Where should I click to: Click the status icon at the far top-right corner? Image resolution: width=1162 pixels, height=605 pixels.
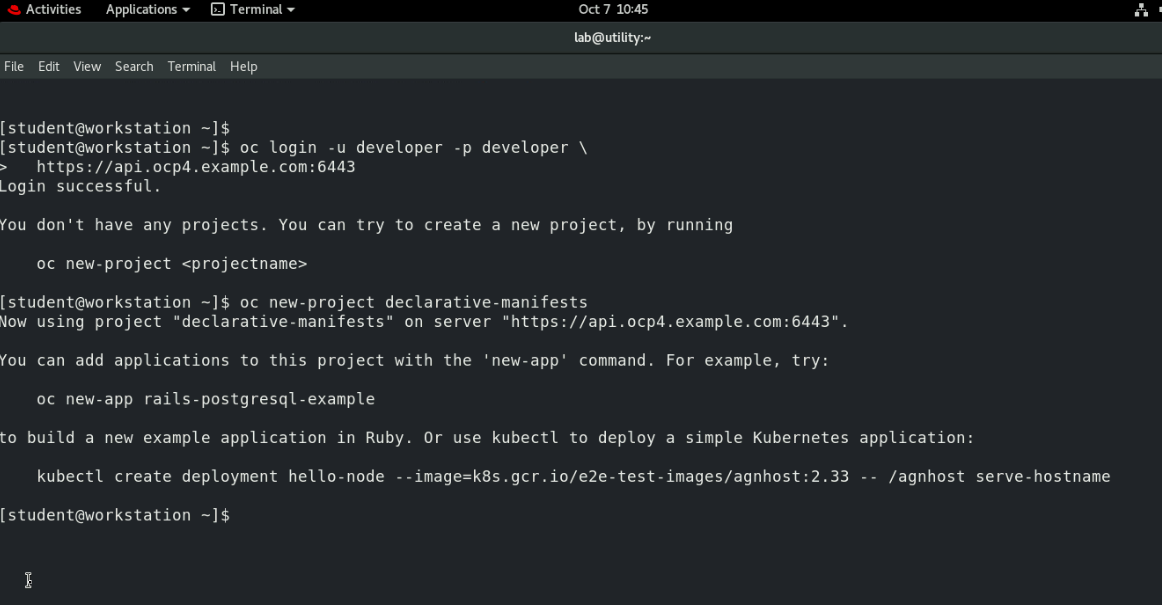pos(1157,9)
